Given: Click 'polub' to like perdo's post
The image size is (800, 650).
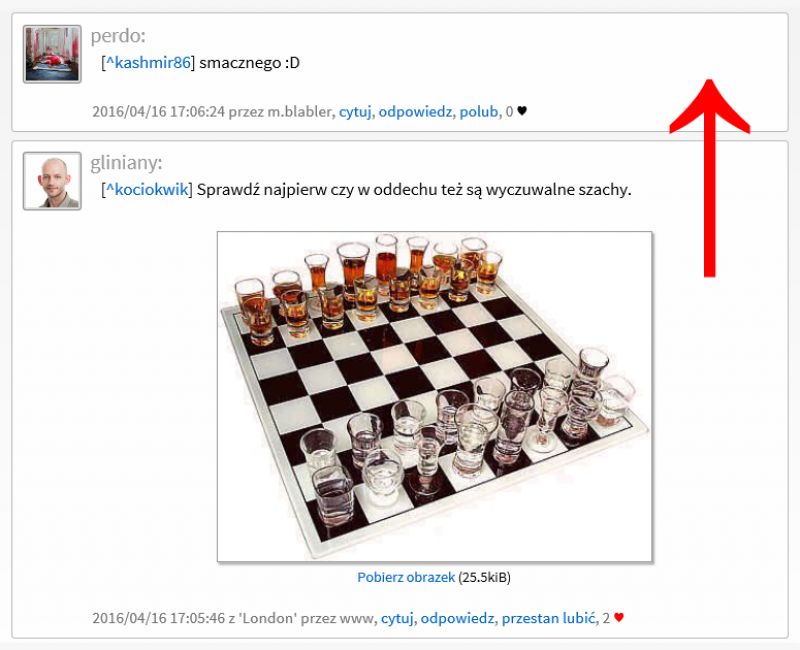Looking at the screenshot, I should tap(479, 112).
